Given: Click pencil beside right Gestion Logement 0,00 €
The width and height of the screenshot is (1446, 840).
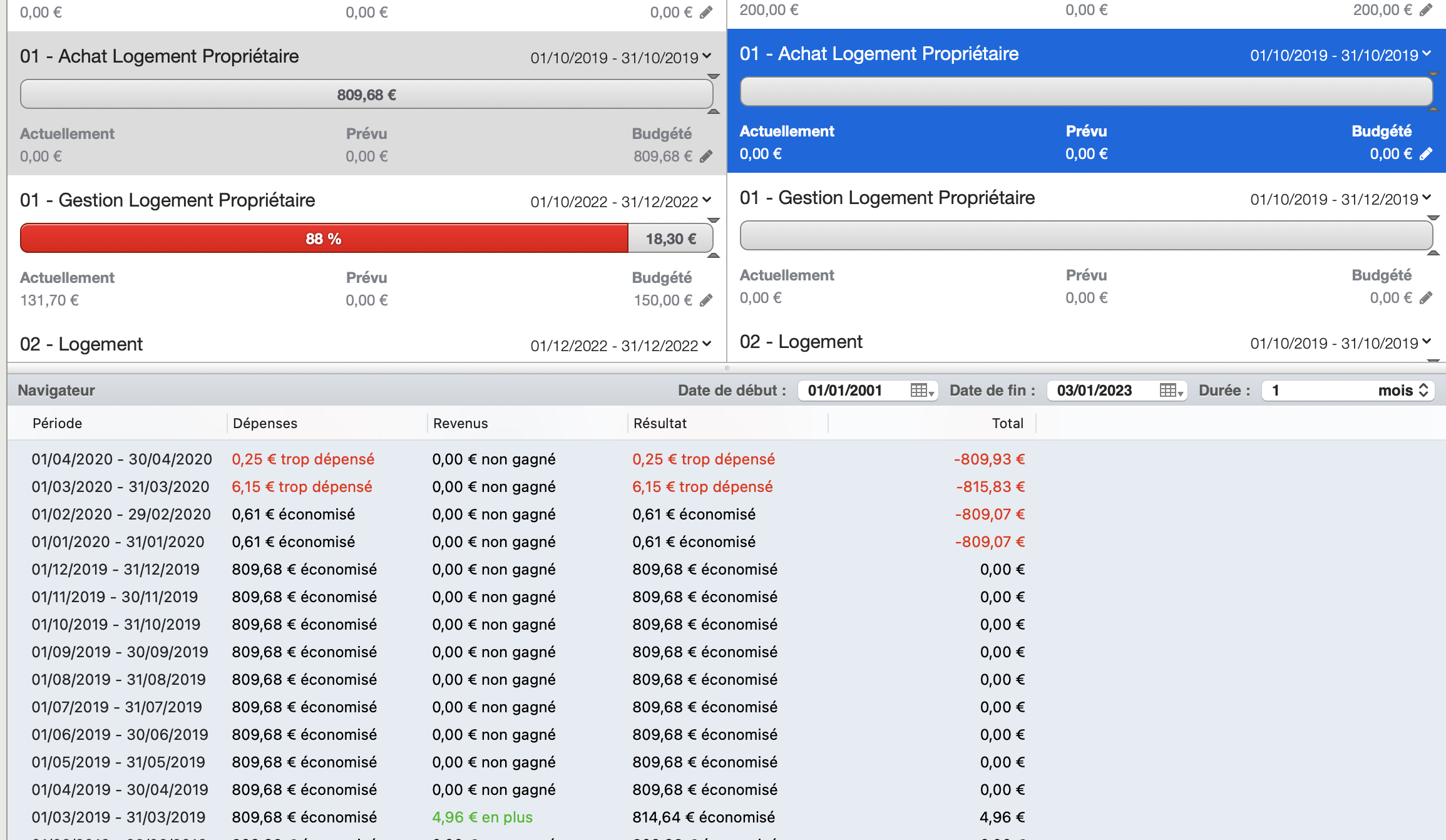Looking at the screenshot, I should point(1426,298).
